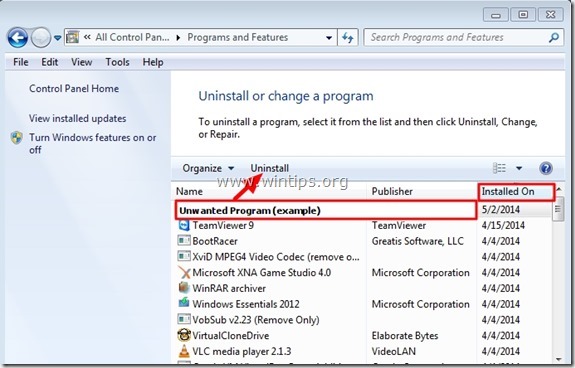Click the Uninstall button
Screen dimensions: 575x368
[270, 168]
